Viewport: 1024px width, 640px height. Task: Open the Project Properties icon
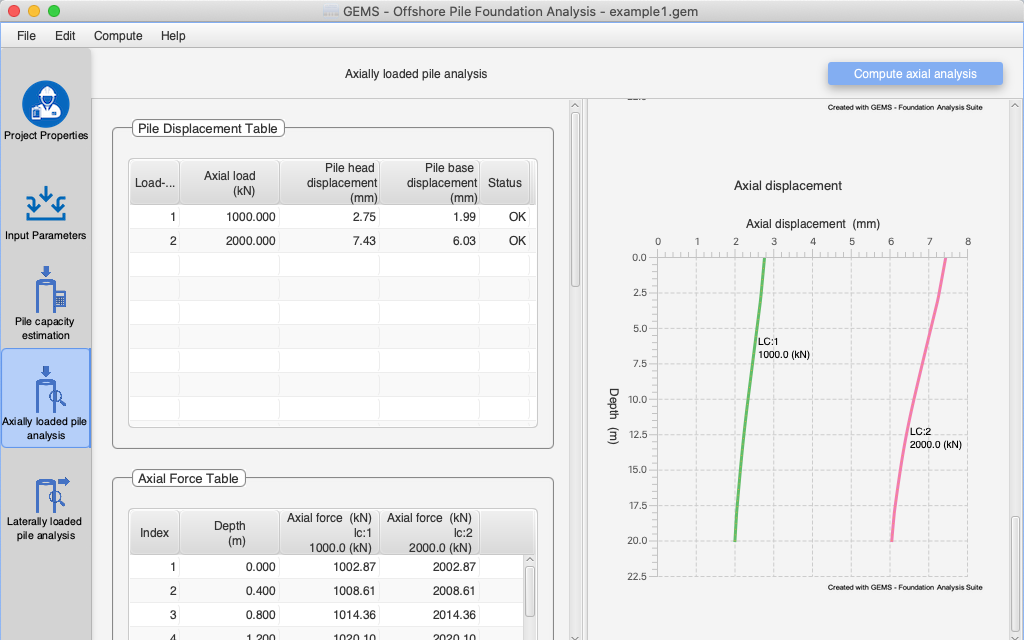click(x=46, y=104)
